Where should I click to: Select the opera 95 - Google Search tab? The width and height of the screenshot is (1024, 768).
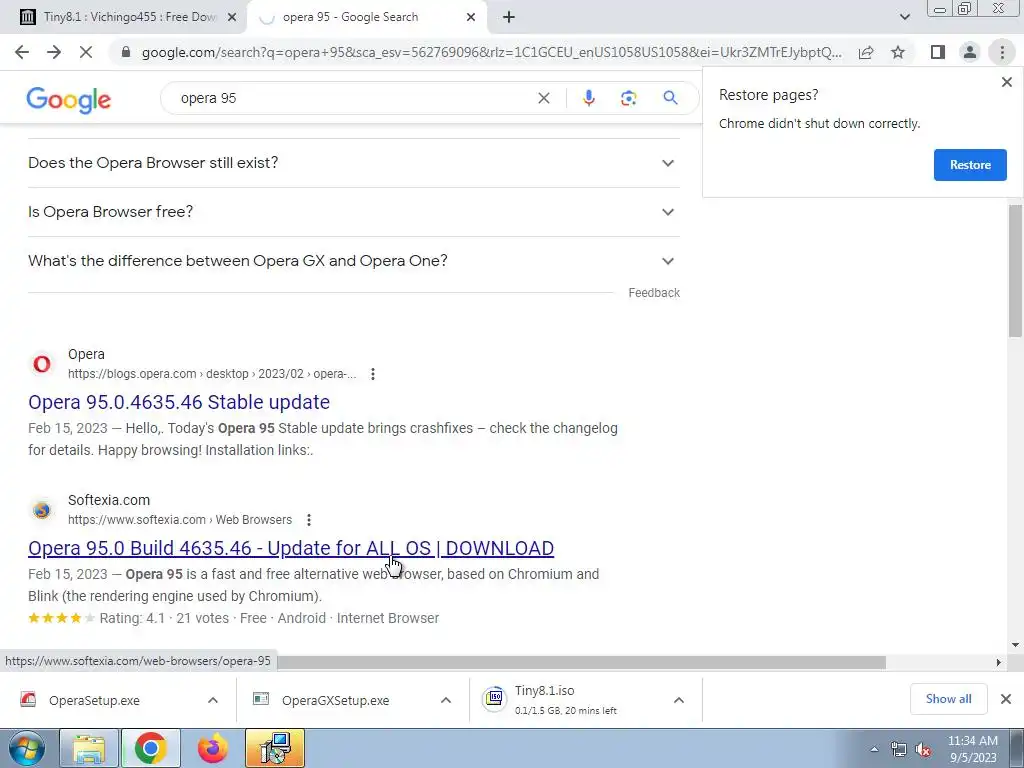click(366, 17)
